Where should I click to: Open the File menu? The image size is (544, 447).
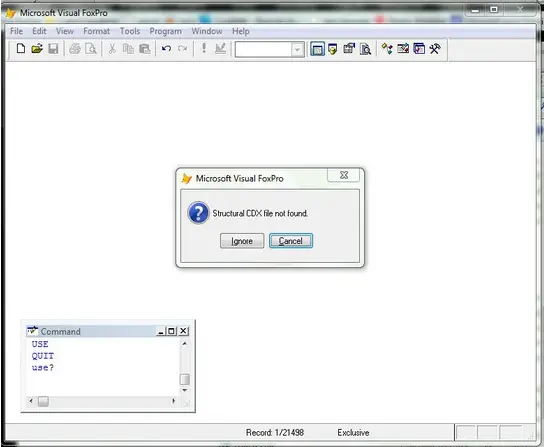[x=16, y=31]
